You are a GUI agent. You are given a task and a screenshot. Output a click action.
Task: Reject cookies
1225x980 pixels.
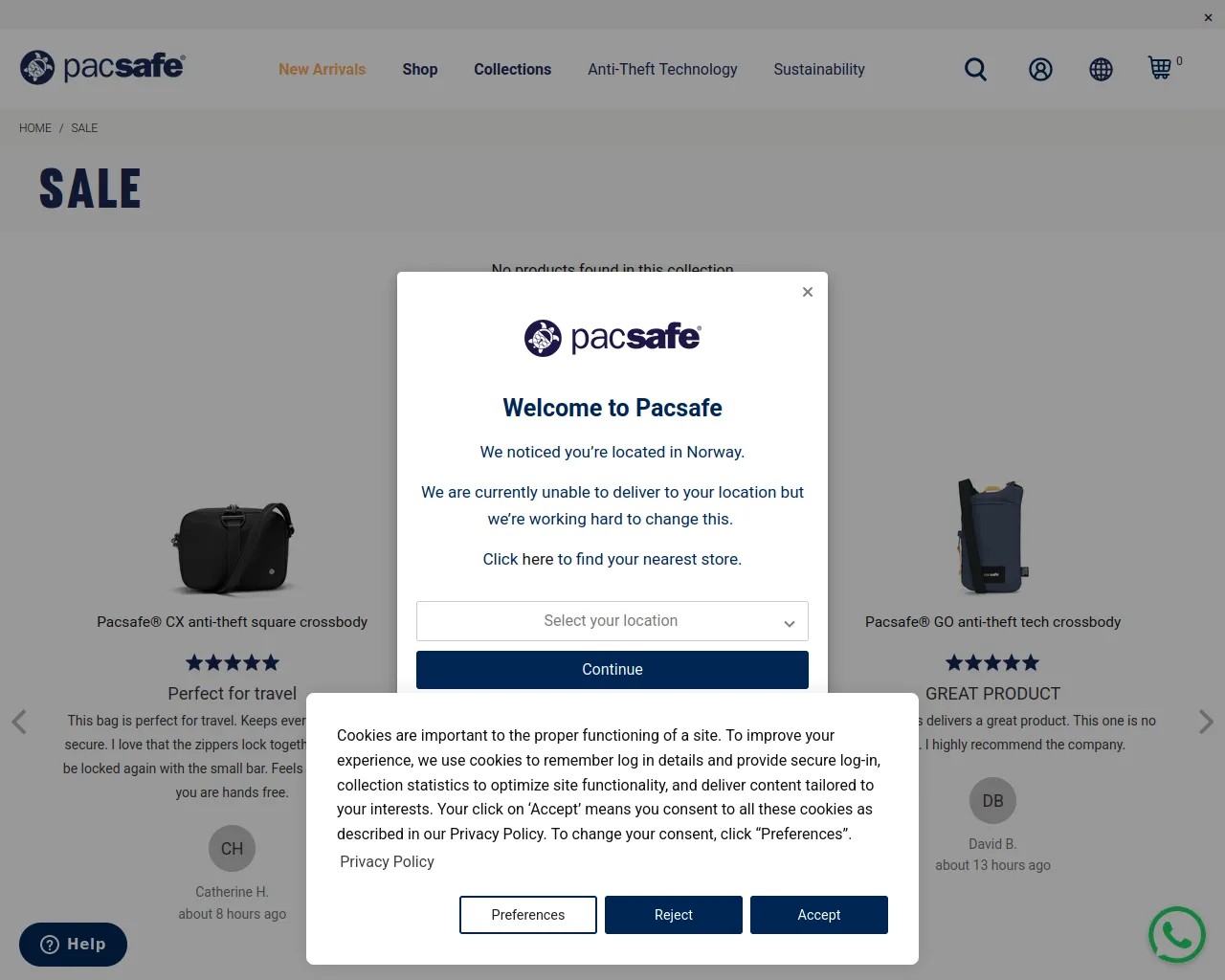tap(674, 915)
